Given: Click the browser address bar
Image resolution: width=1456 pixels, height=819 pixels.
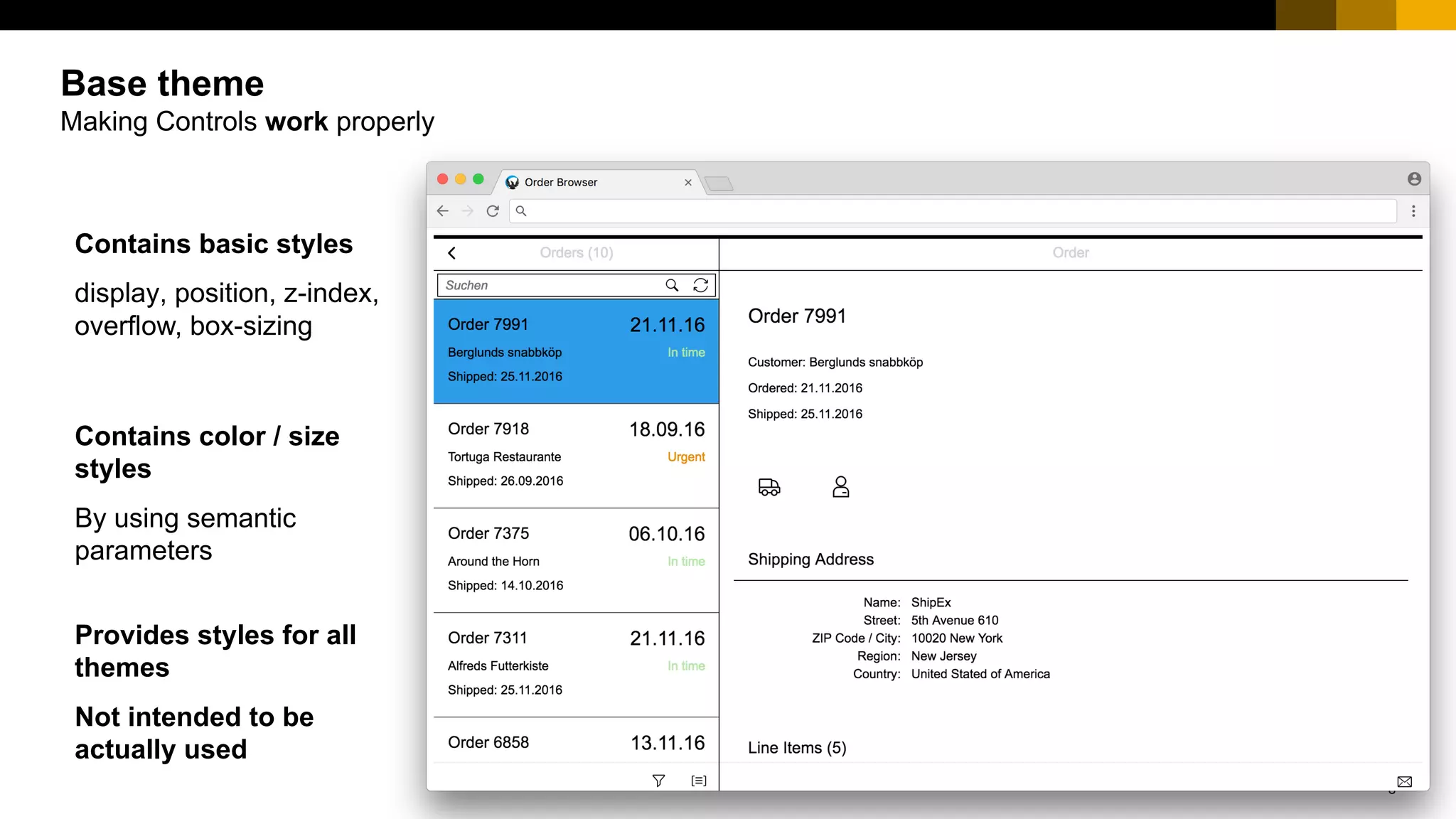Looking at the screenshot, I should (x=953, y=211).
